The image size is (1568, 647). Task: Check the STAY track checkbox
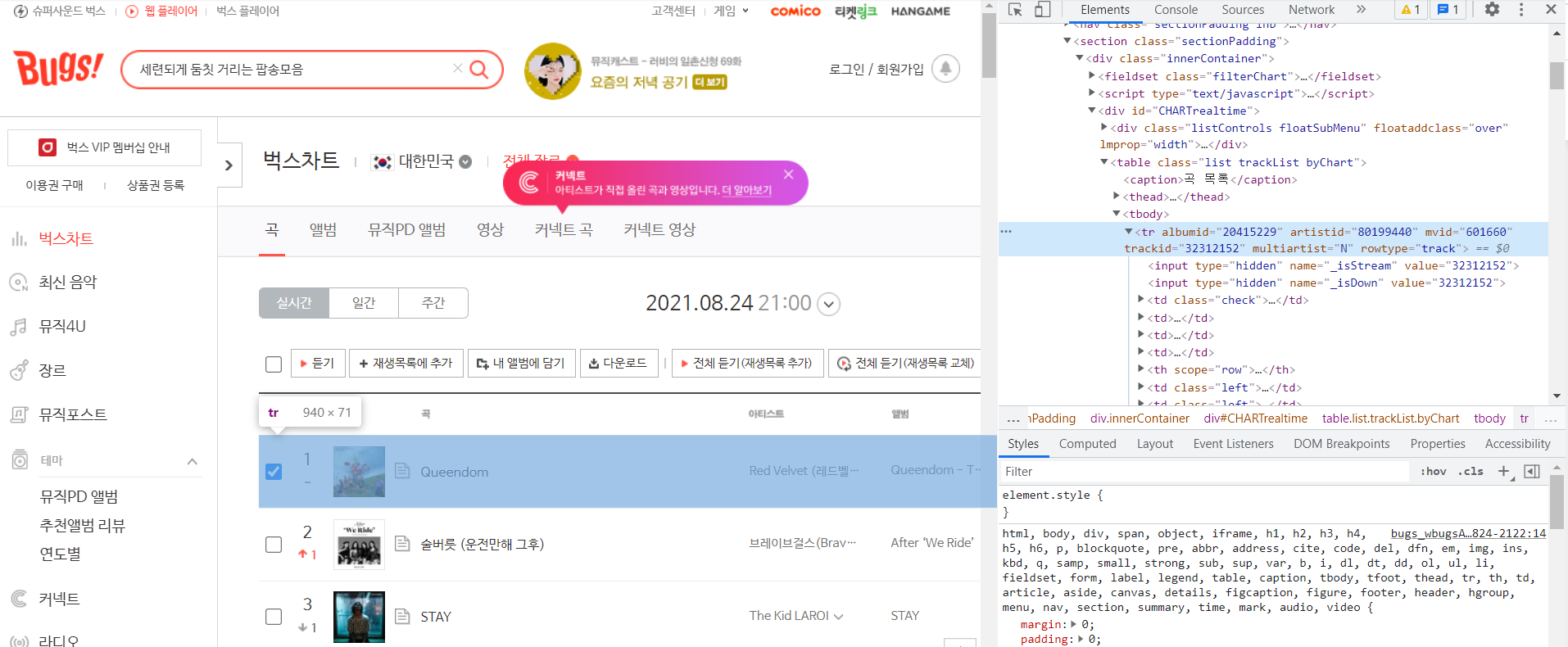[x=274, y=617]
